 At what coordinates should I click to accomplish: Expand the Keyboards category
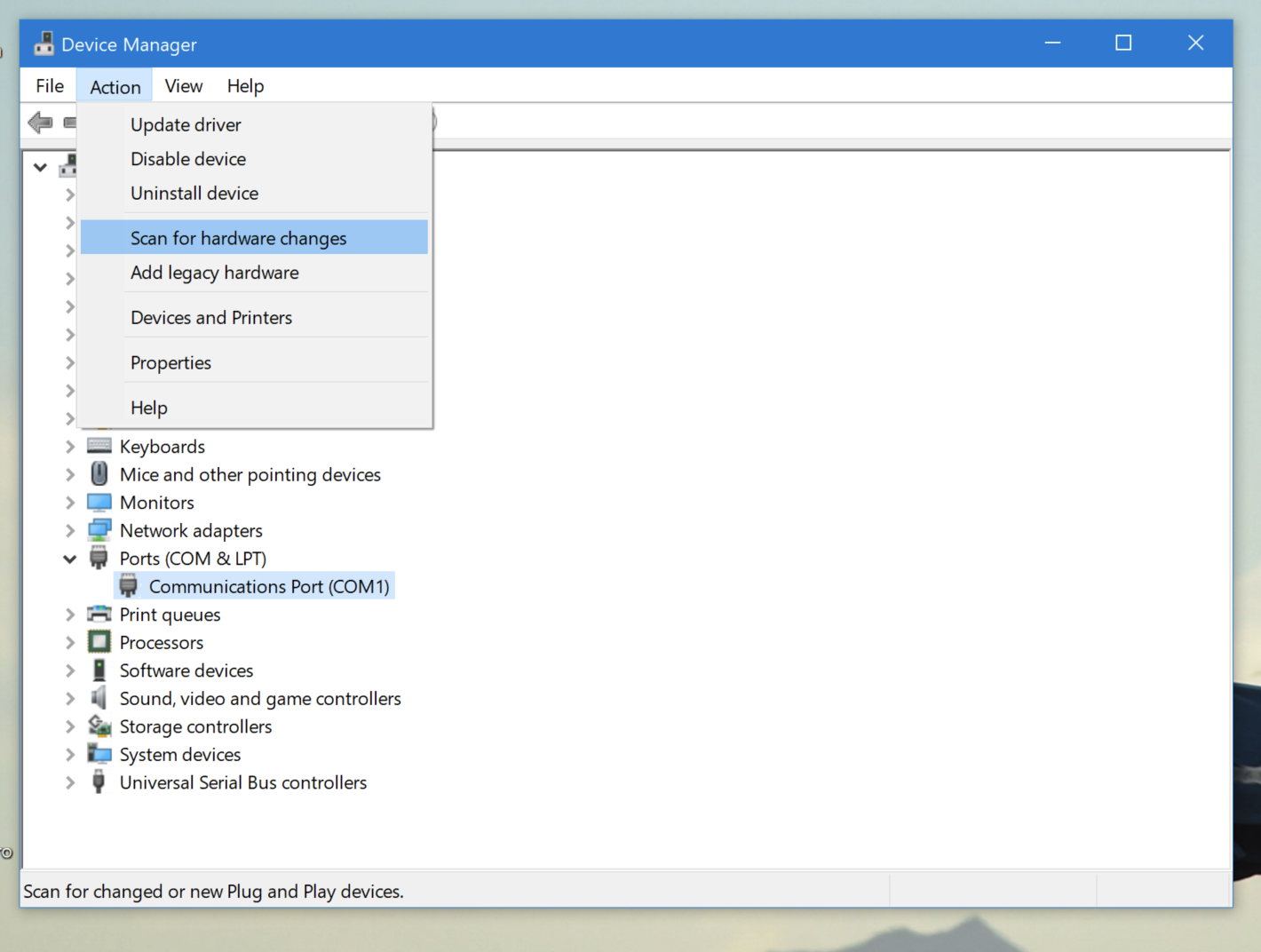[70, 447]
